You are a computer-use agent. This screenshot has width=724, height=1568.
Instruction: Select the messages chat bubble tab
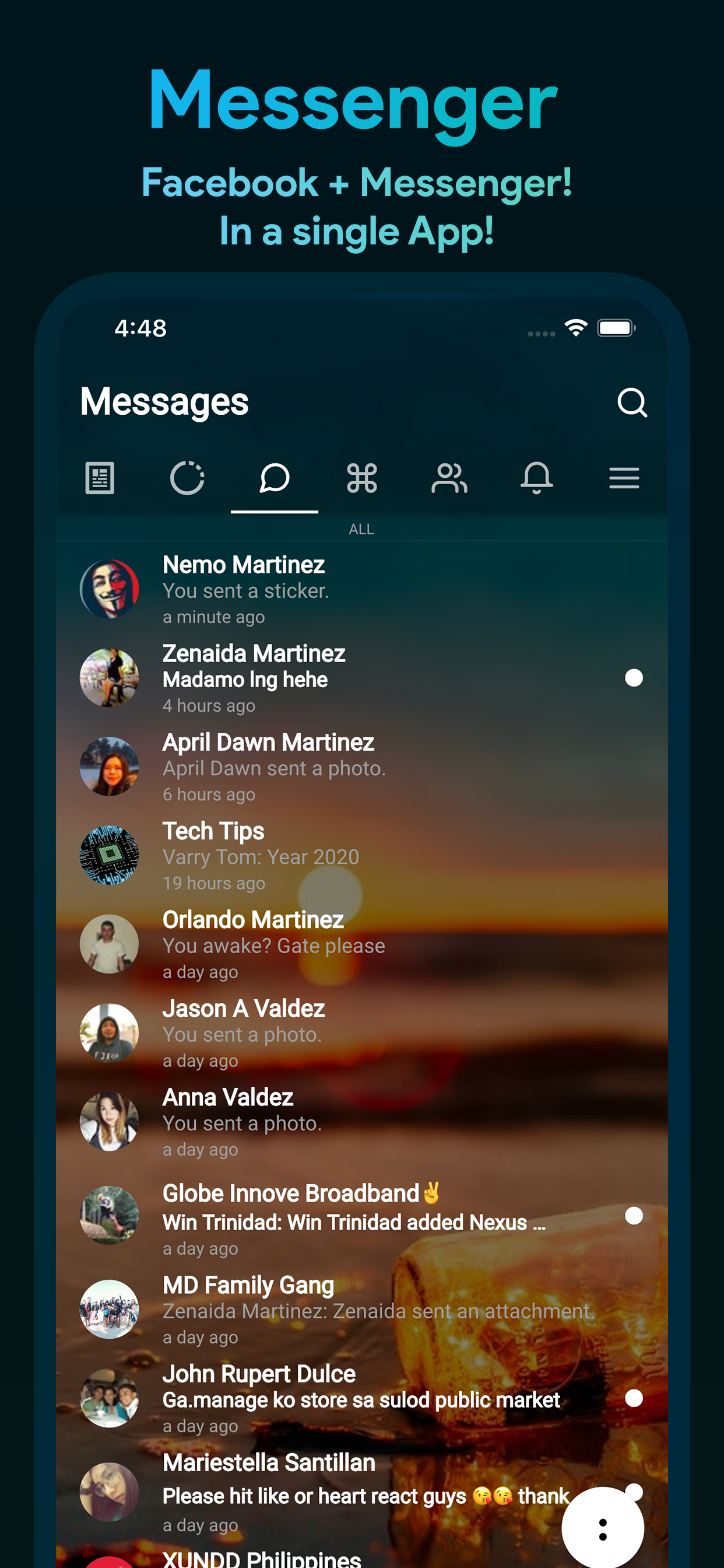tap(275, 478)
